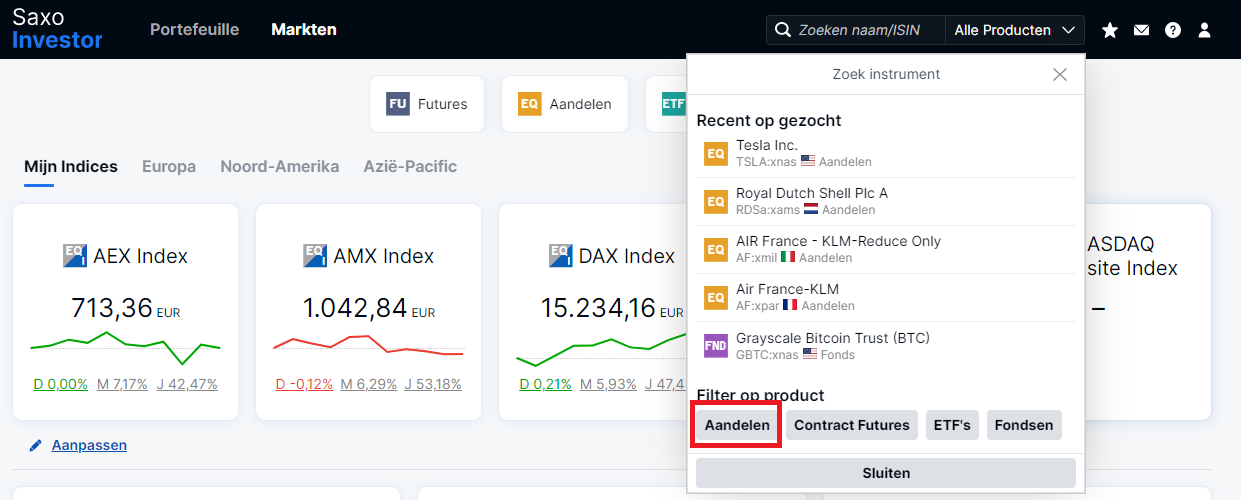Open the help question mark icon
Viewport: 1241px width, 500px height.
pos(1173,30)
